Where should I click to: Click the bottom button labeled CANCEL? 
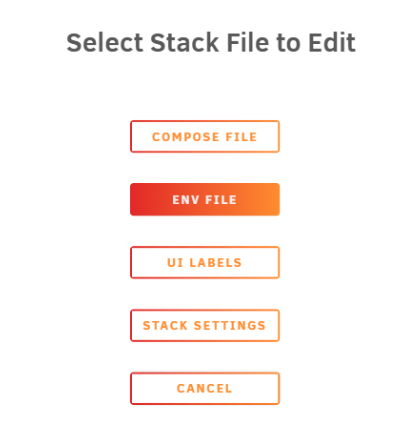205,388
